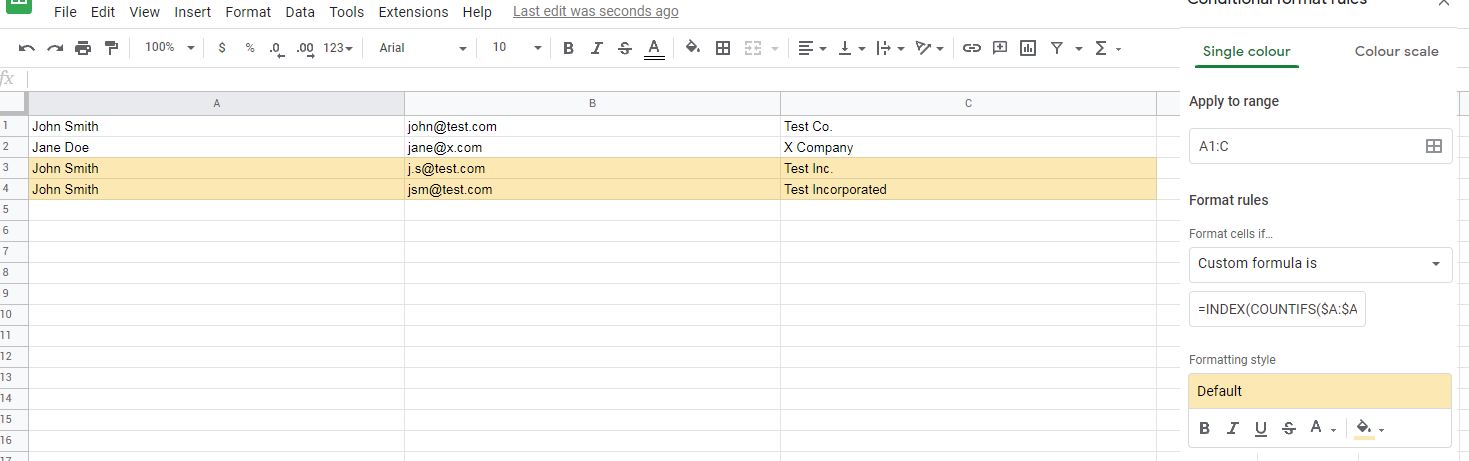Toggle underline in formatting style
The height and width of the screenshot is (461, 1469).
(1260, 428)
